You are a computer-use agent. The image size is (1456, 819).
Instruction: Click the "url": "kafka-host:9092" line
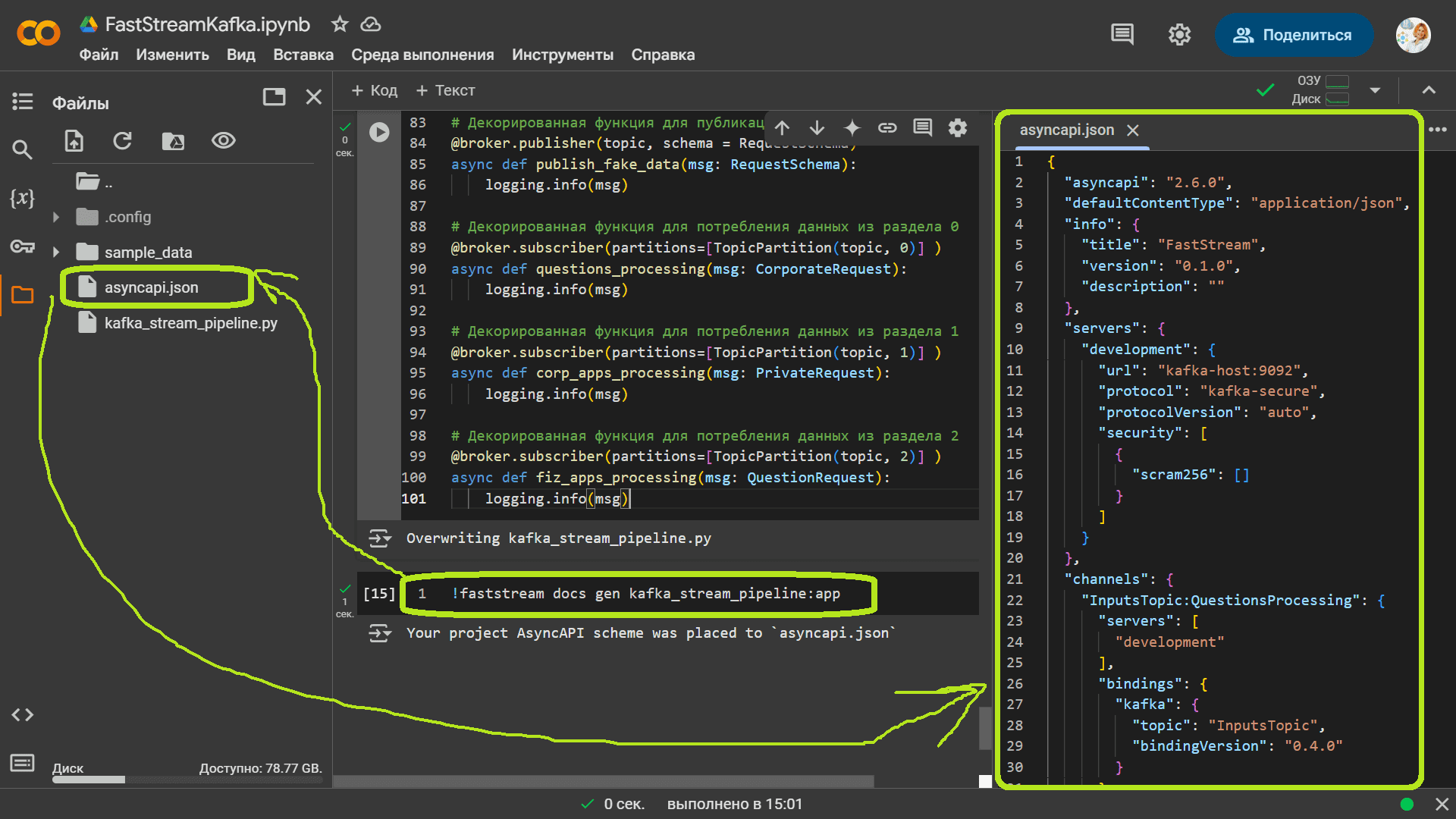pos(1203,371)
